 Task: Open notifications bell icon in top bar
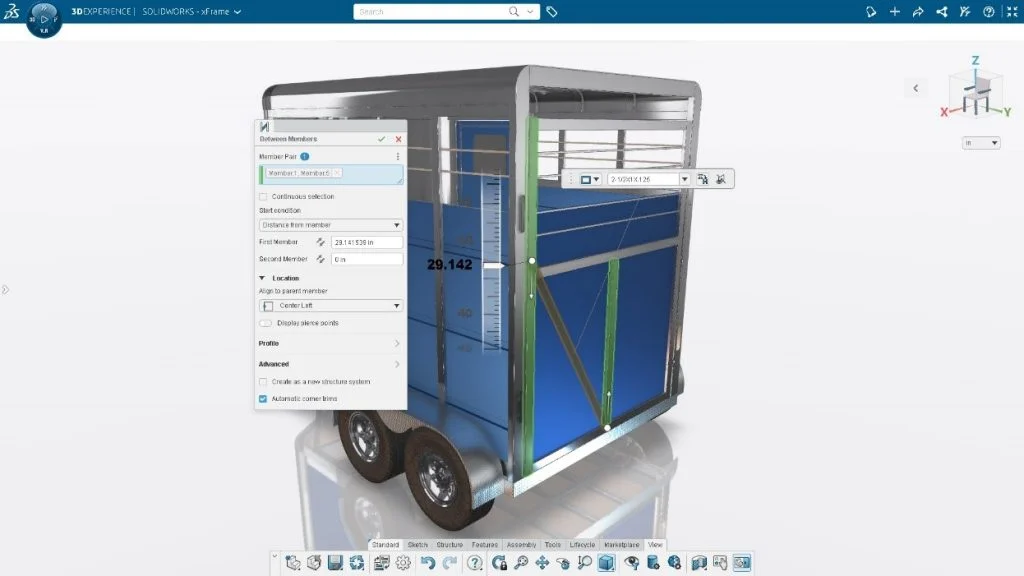871,12
